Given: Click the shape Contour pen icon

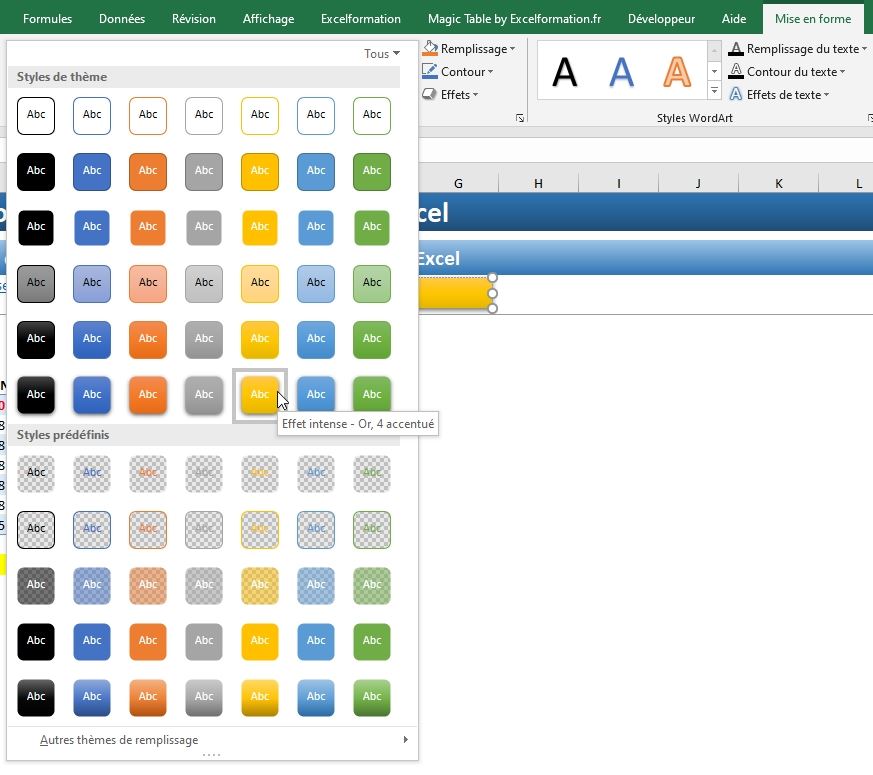Looking at the screenshot, I should [x=430, y=72].
